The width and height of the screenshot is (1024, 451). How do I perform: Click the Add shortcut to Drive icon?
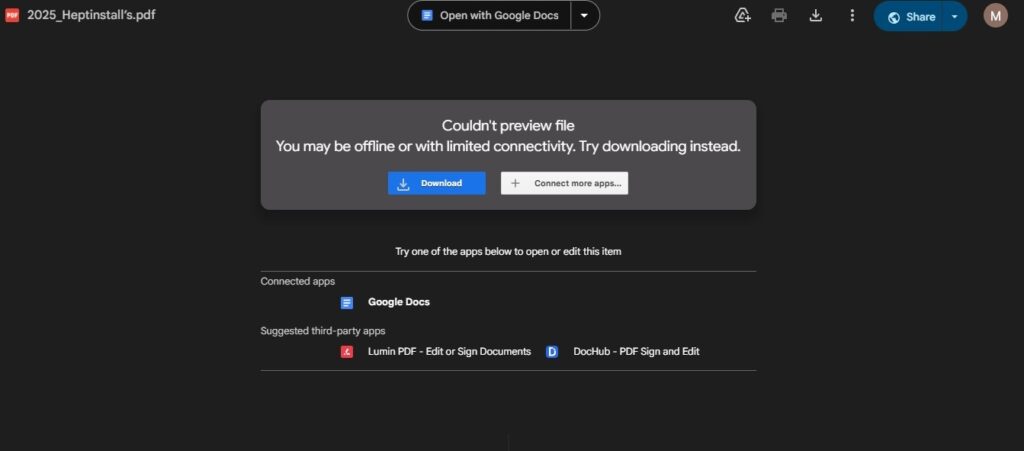[743, 16]
